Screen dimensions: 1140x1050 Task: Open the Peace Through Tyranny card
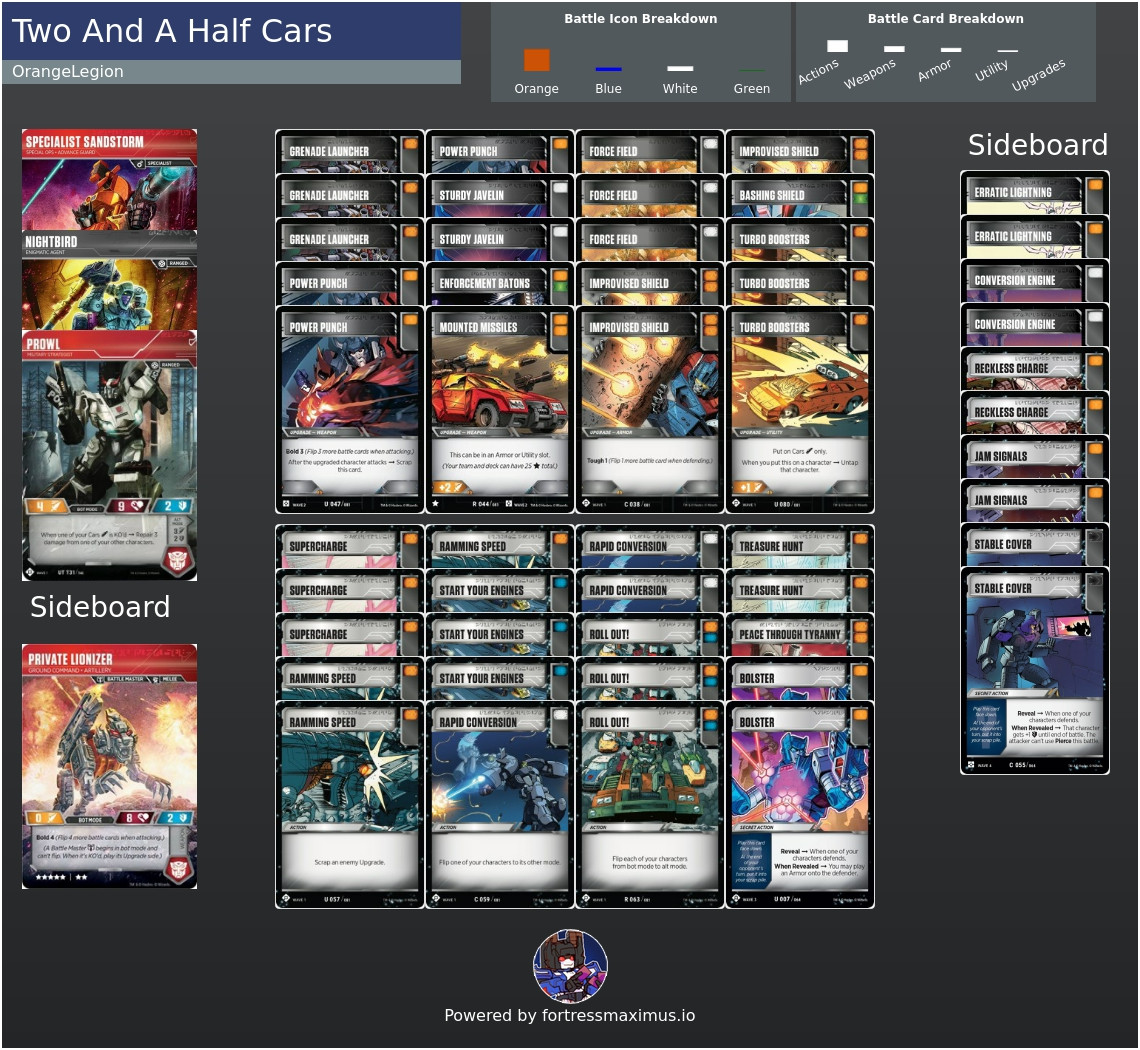[x=800, y=635]
